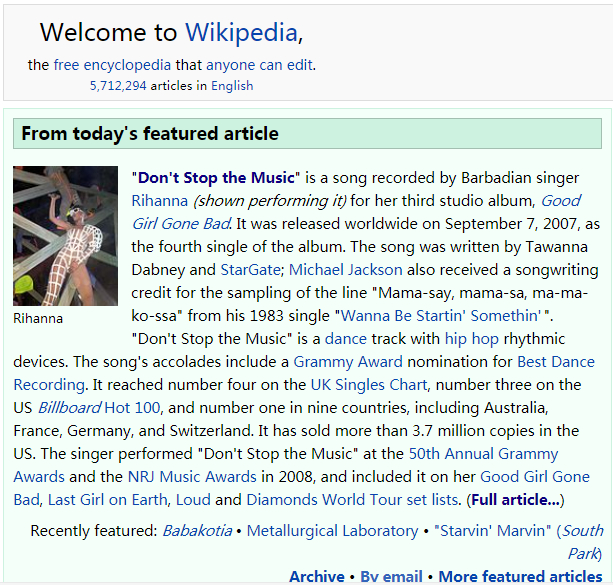Follow the 'anyone can edit' link
This screenshot has width=613, height=585.
click(260, 65)
